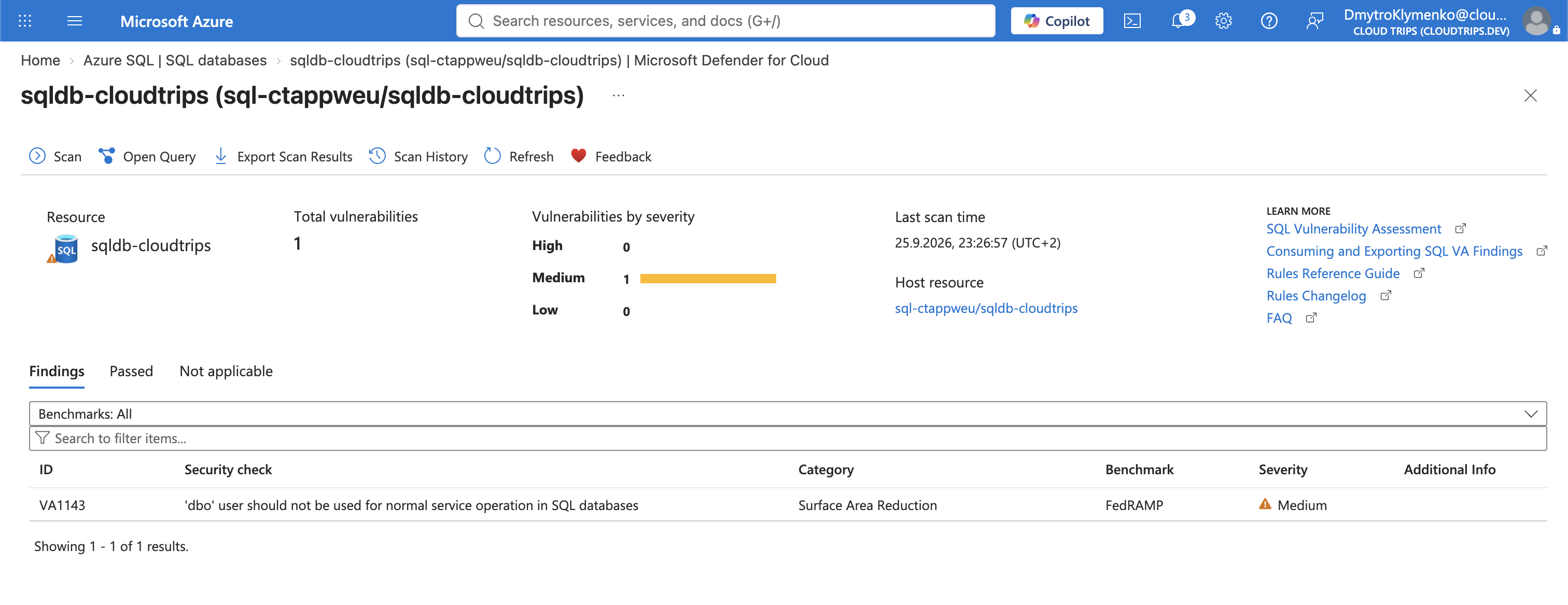Click Medium severity warning icon in VA1143 row
This screenshot has height=605, width=1568.
pos(1265,504)
